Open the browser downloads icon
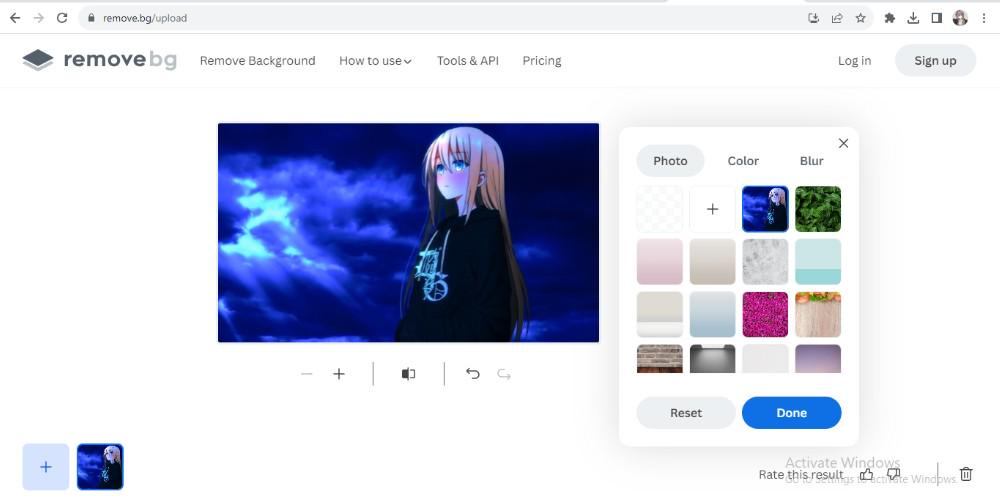1000x500 pixels. coord(913,18)
